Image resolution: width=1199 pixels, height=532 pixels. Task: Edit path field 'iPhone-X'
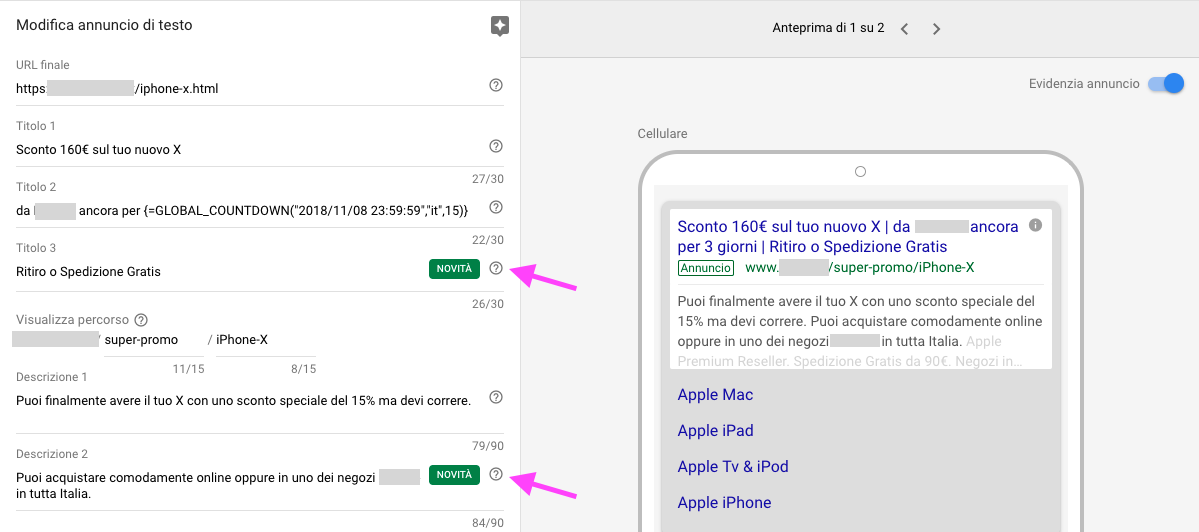click(266, 340)
